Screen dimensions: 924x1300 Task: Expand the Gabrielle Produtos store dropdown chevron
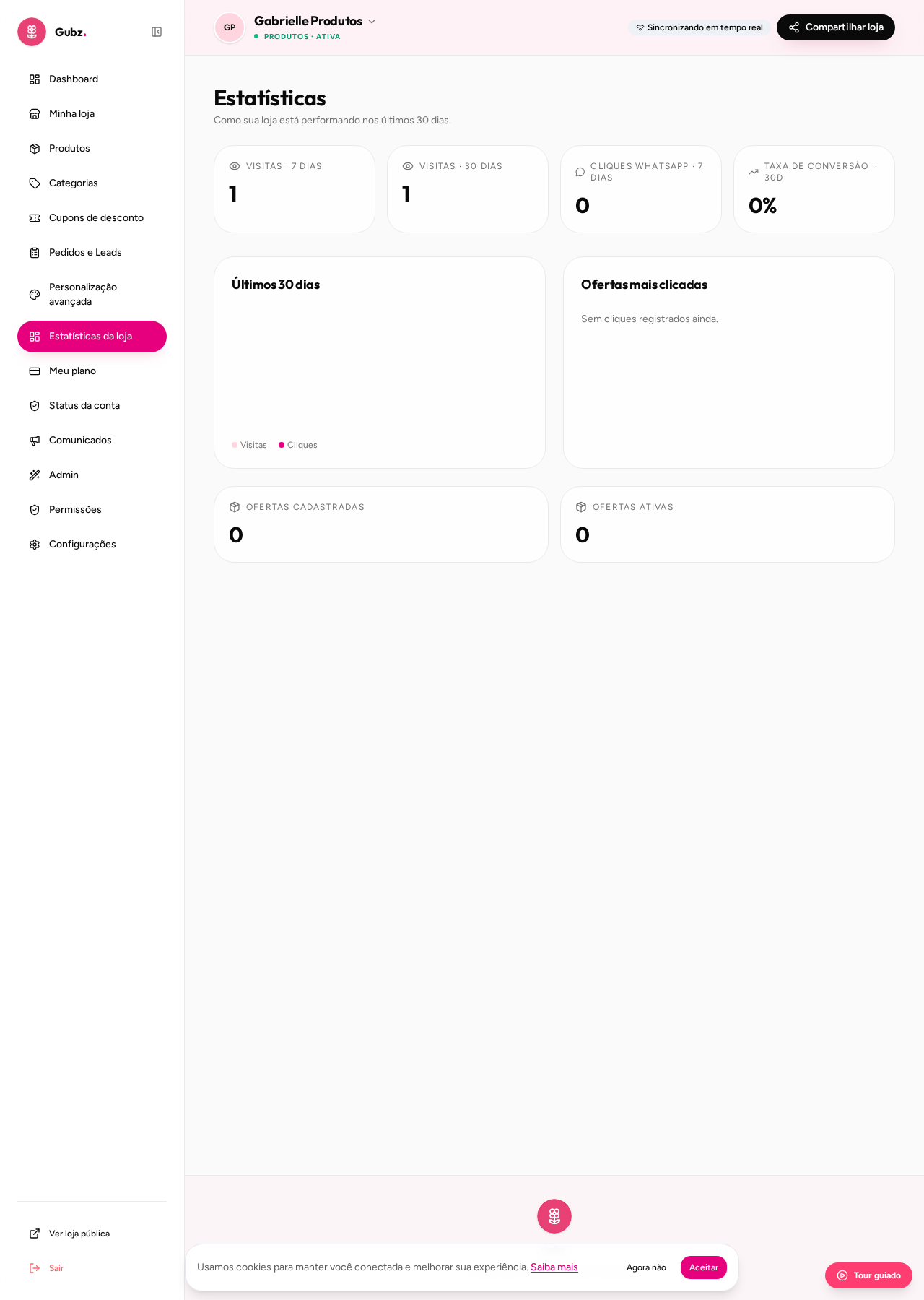pos(372,22)
